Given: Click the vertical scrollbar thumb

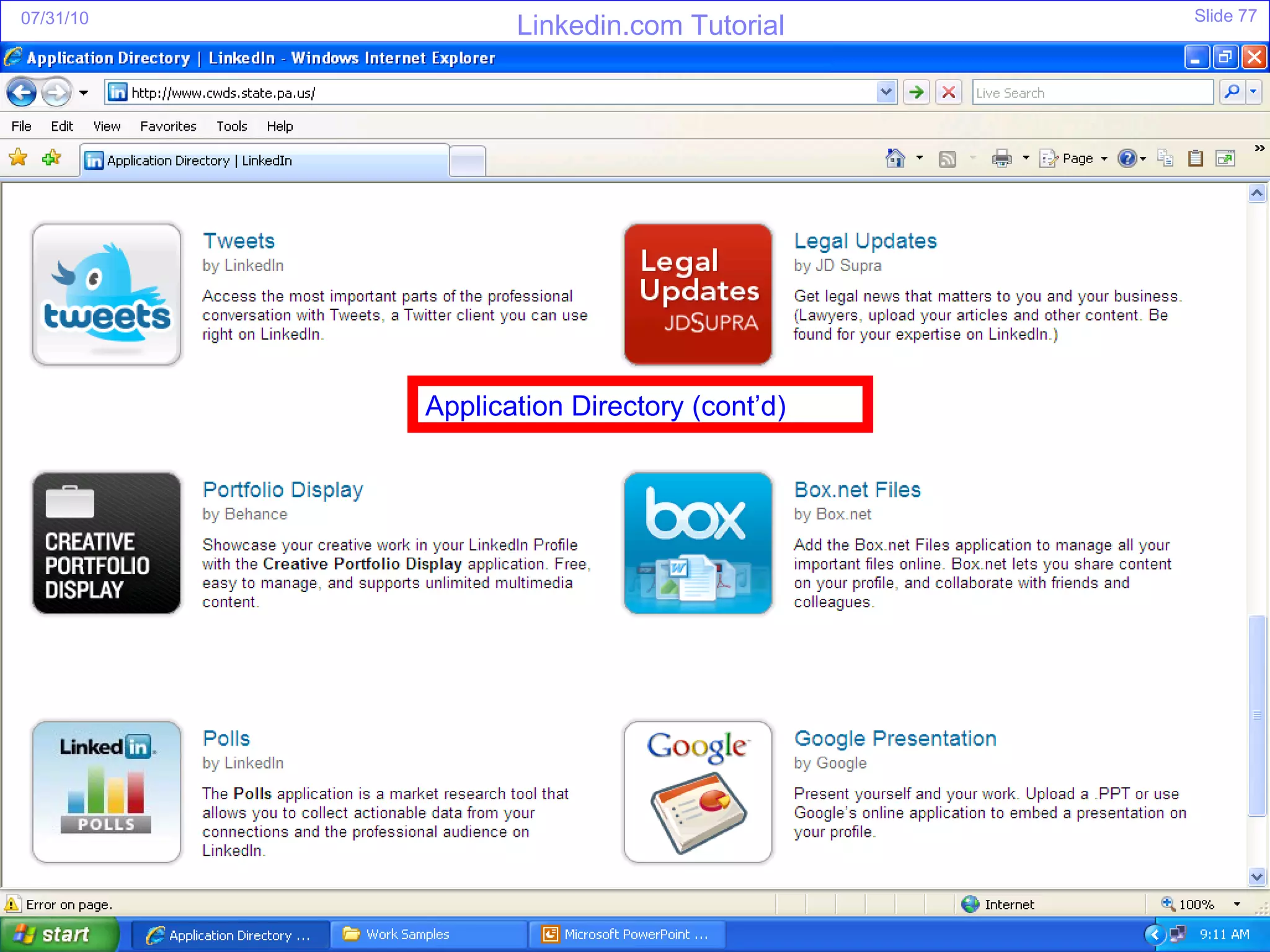Looking at the screenshot, I should (1257, 716).
